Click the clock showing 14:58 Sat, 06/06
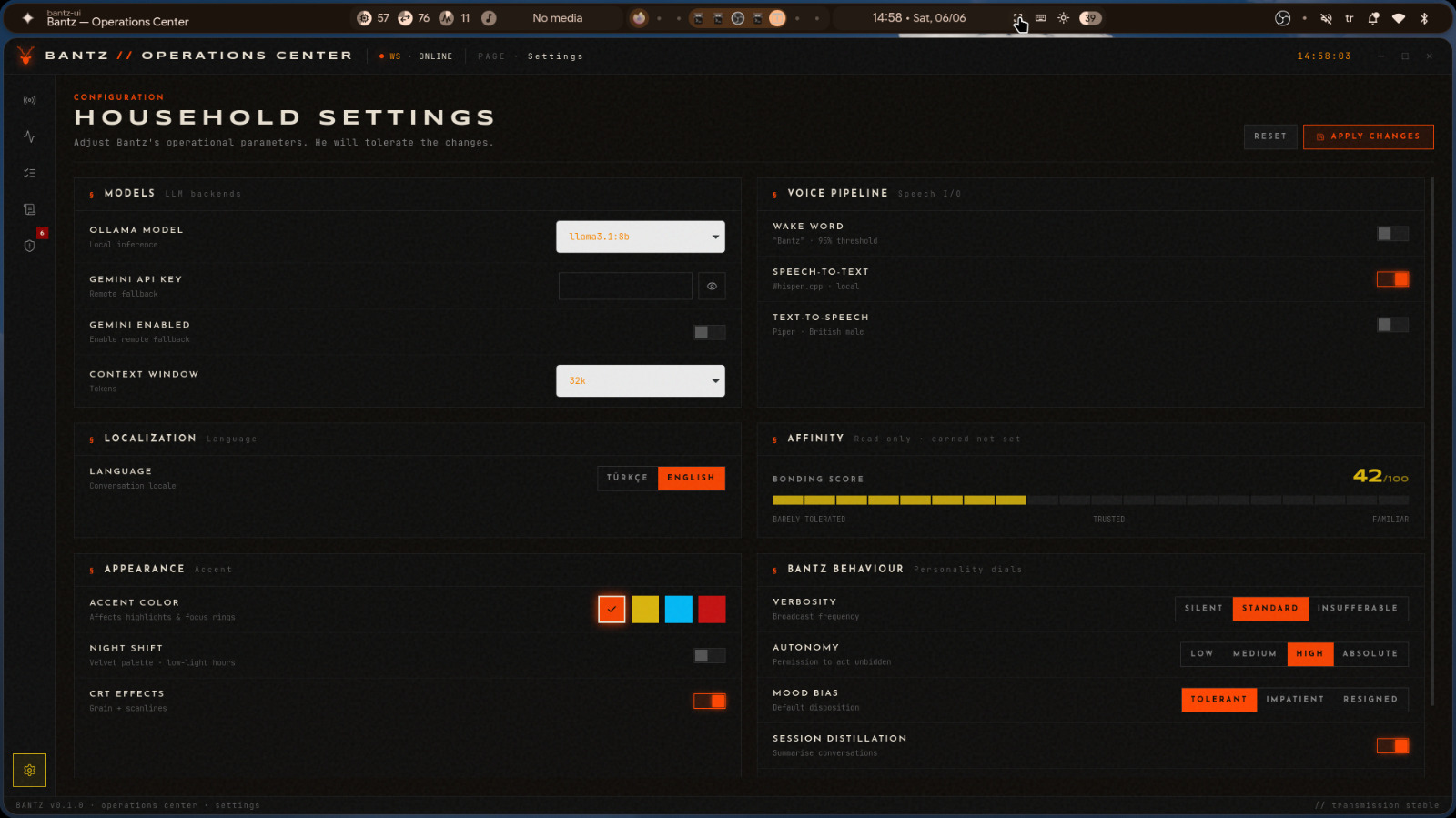 tap(919, 18)
